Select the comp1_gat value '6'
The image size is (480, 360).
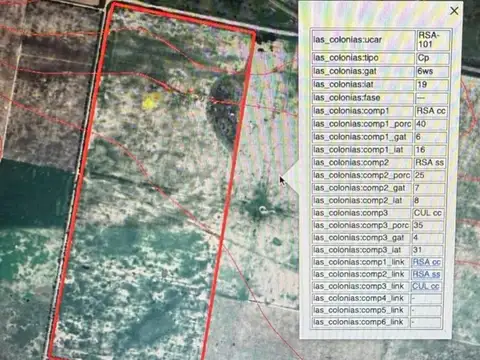pos(430,137)
